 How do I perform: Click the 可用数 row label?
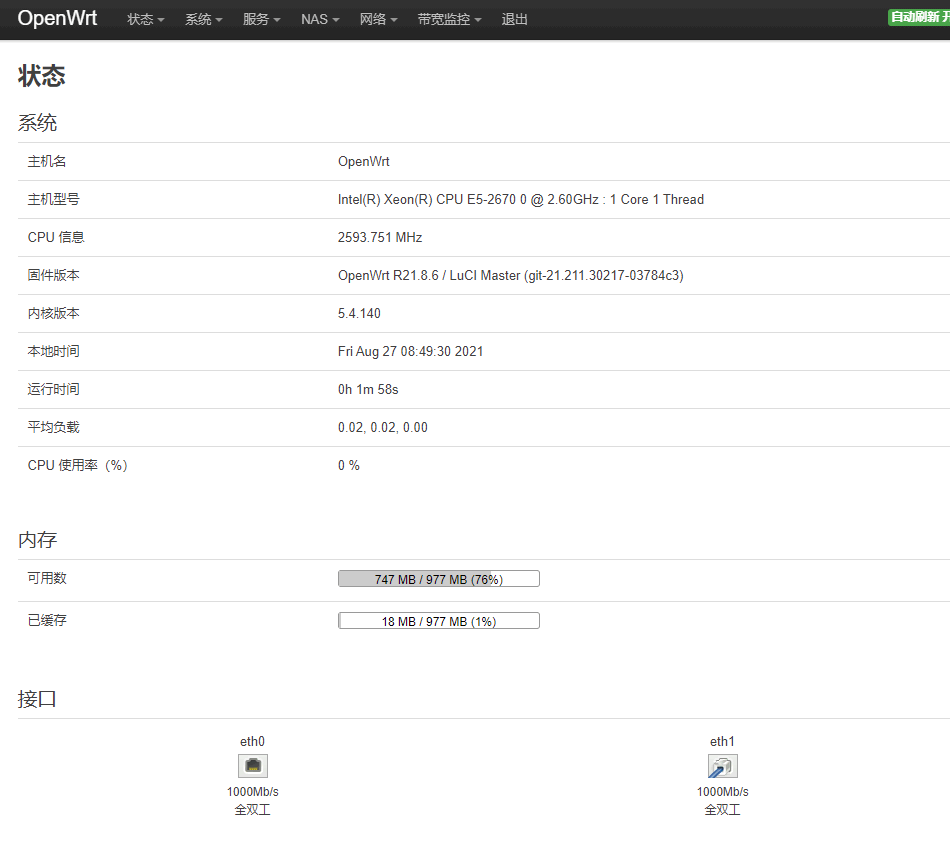[x=47, y=578]
